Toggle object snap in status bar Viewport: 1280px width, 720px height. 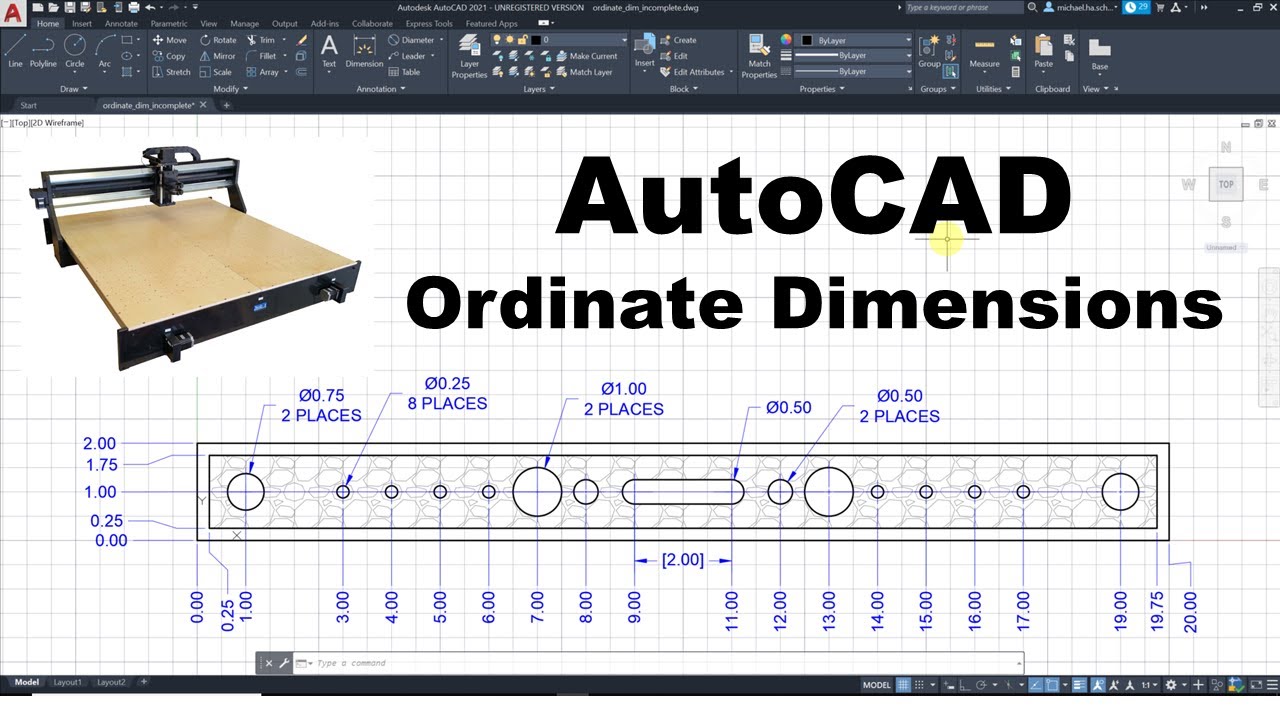1052,685
